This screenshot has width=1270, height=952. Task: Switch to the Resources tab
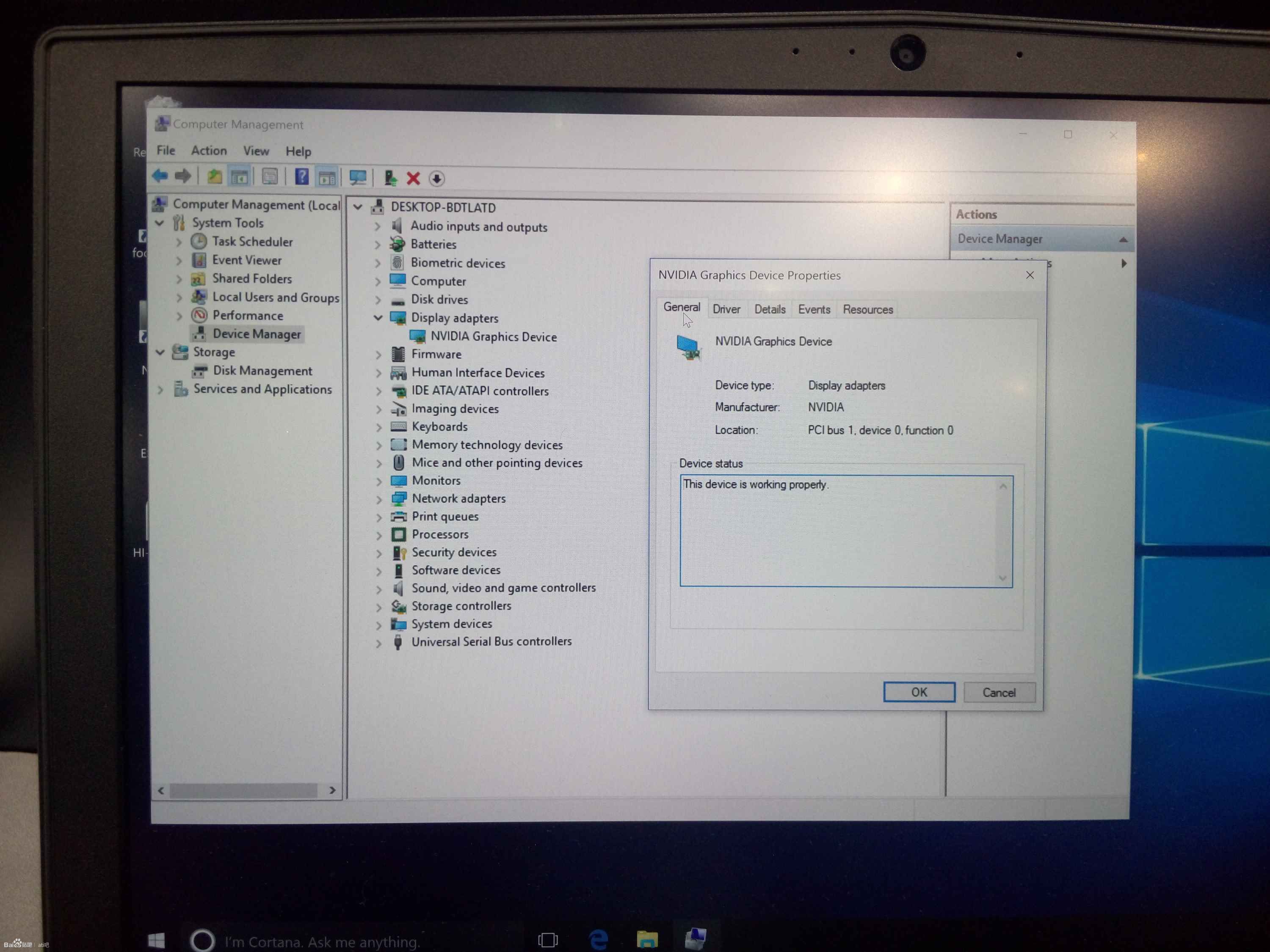pos(867,309)
